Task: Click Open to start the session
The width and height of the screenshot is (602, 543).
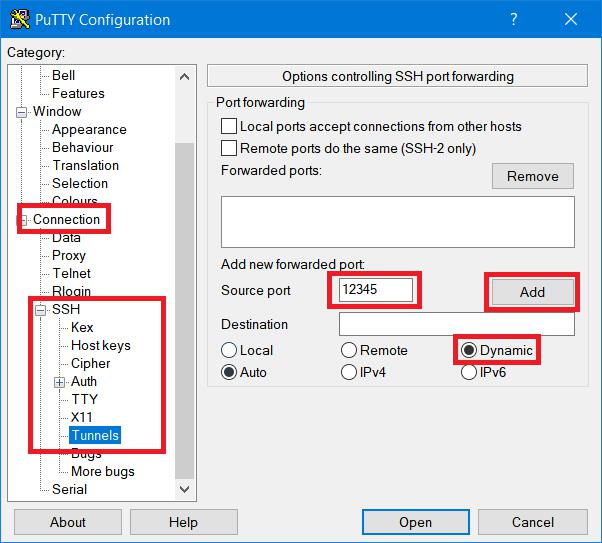Action: pyautogui.click(x=416, y=522)
